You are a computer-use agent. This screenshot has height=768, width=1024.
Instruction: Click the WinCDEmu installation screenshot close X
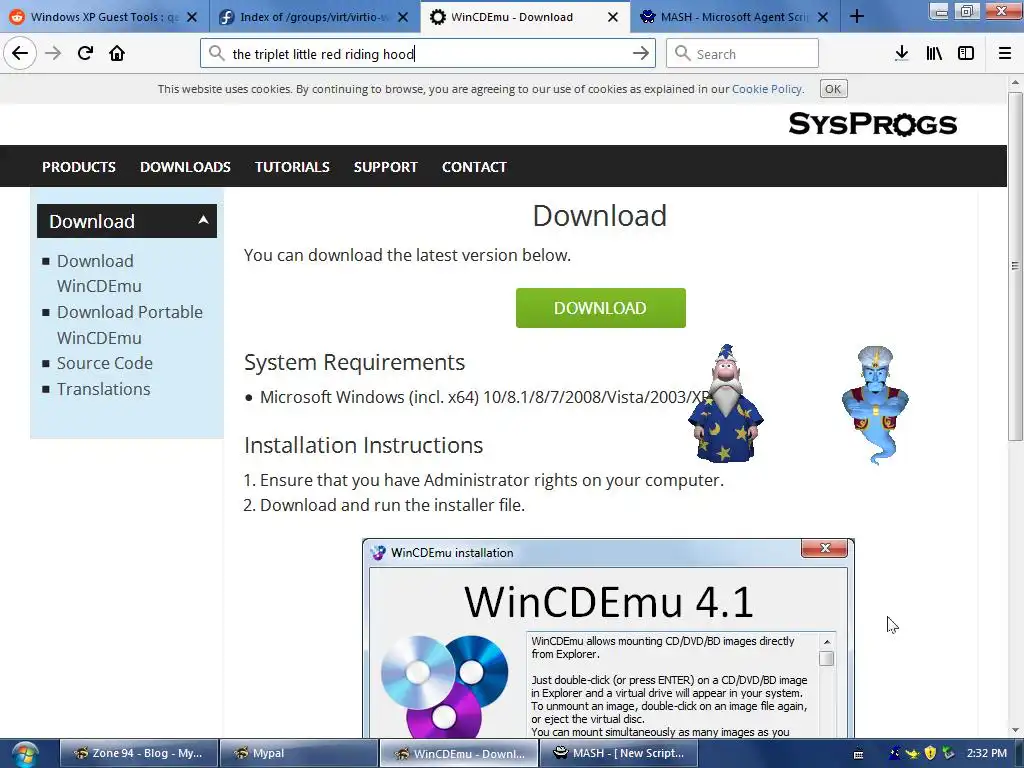[x=825, y=549]
